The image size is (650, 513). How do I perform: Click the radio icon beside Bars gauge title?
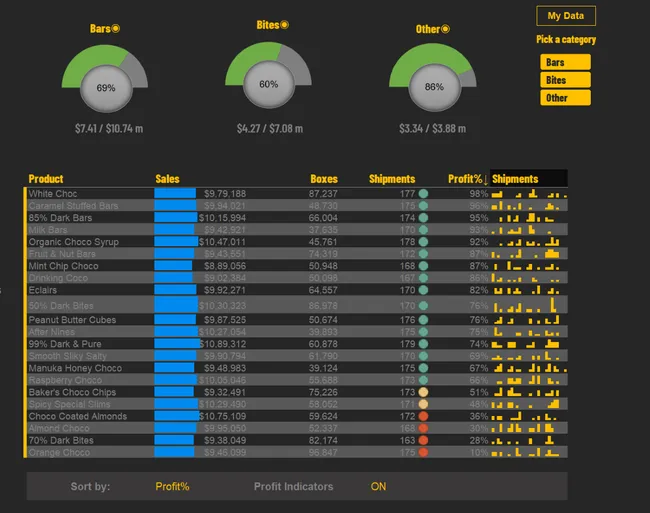coord(116,29)
